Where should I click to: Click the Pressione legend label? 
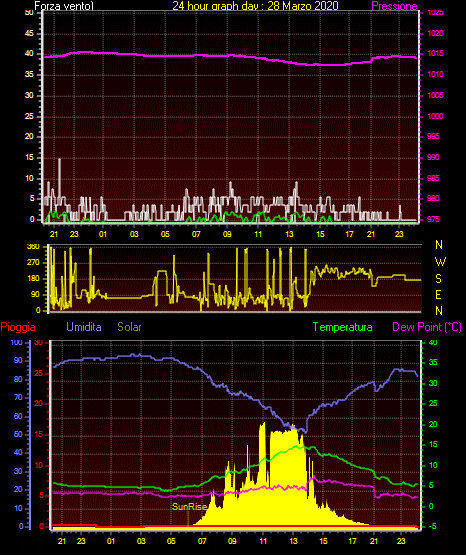point(394,6)
